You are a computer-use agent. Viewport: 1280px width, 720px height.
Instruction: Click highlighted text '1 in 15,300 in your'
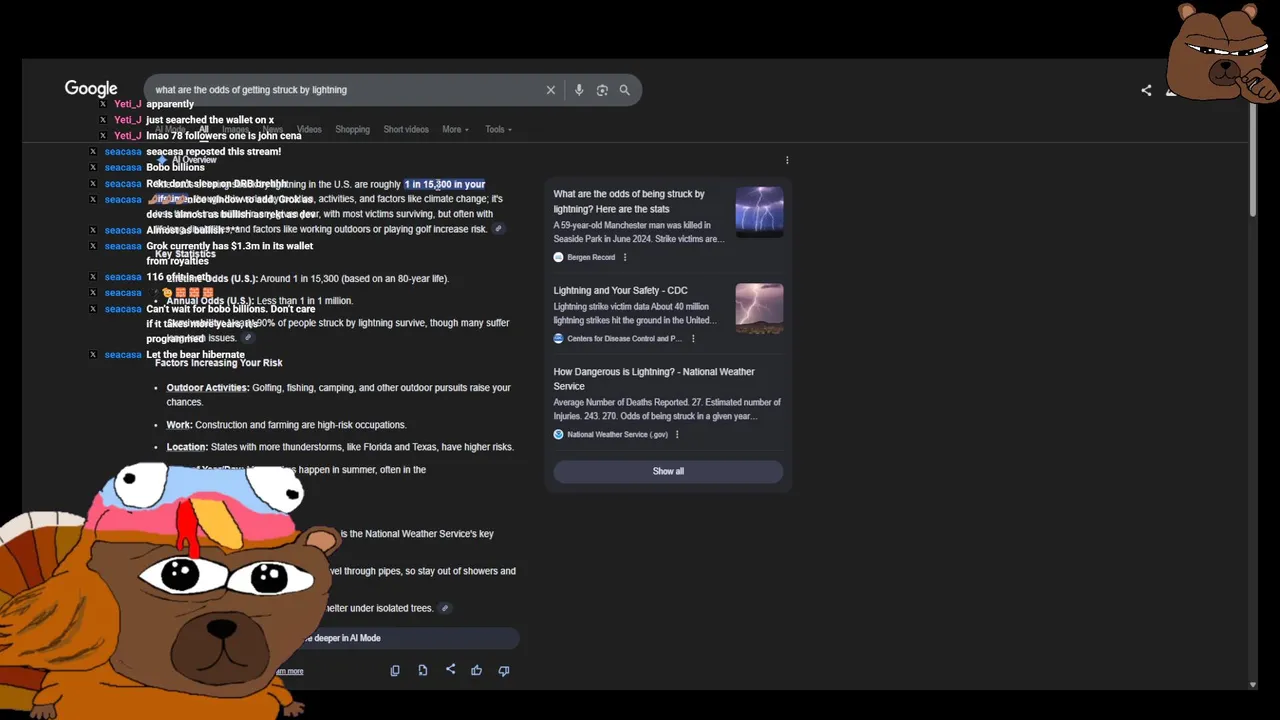[444, 184]
